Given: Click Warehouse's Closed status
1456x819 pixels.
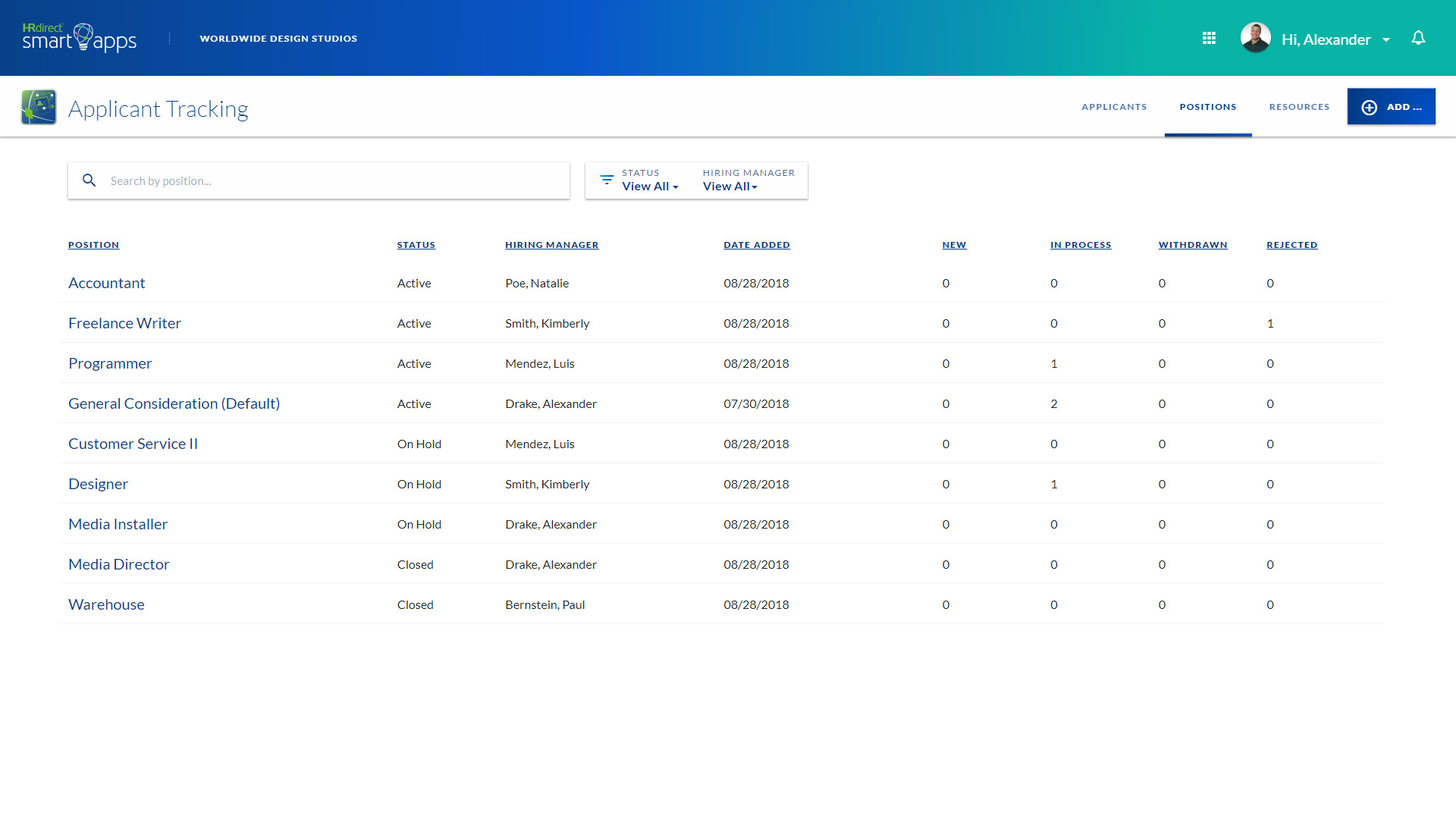Looking at the screenshot, I should (x=415, y=605).
